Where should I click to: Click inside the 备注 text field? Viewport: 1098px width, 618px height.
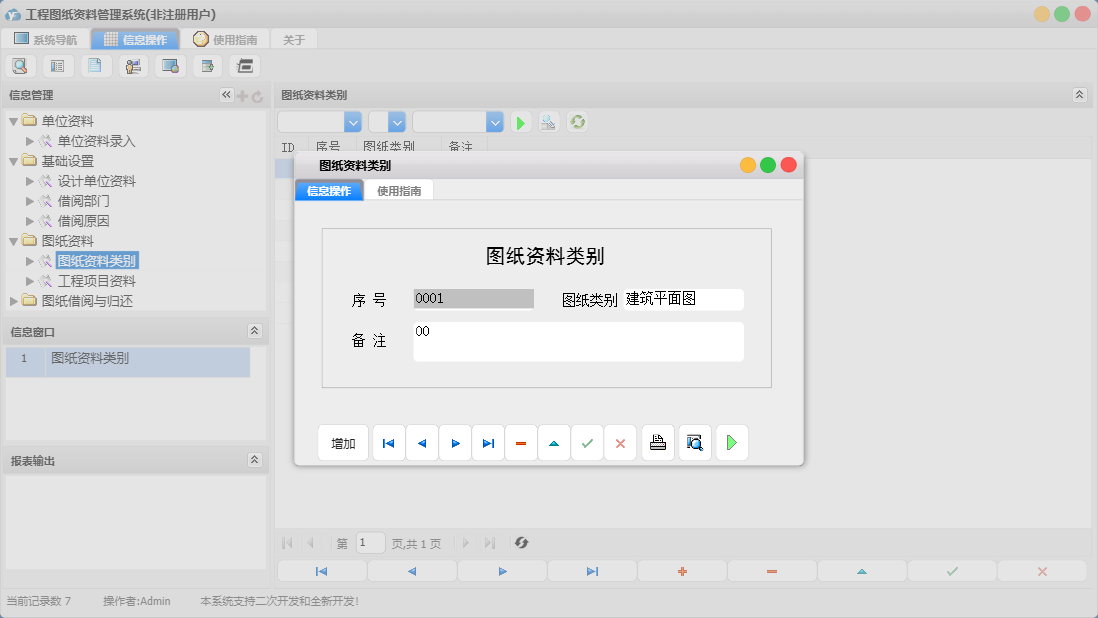click(578, 341)
